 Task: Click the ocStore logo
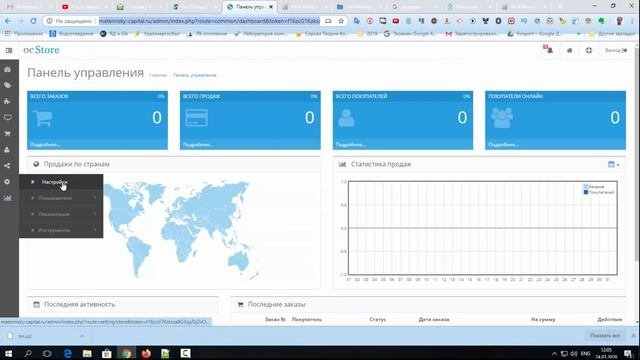tap(41, 50)
